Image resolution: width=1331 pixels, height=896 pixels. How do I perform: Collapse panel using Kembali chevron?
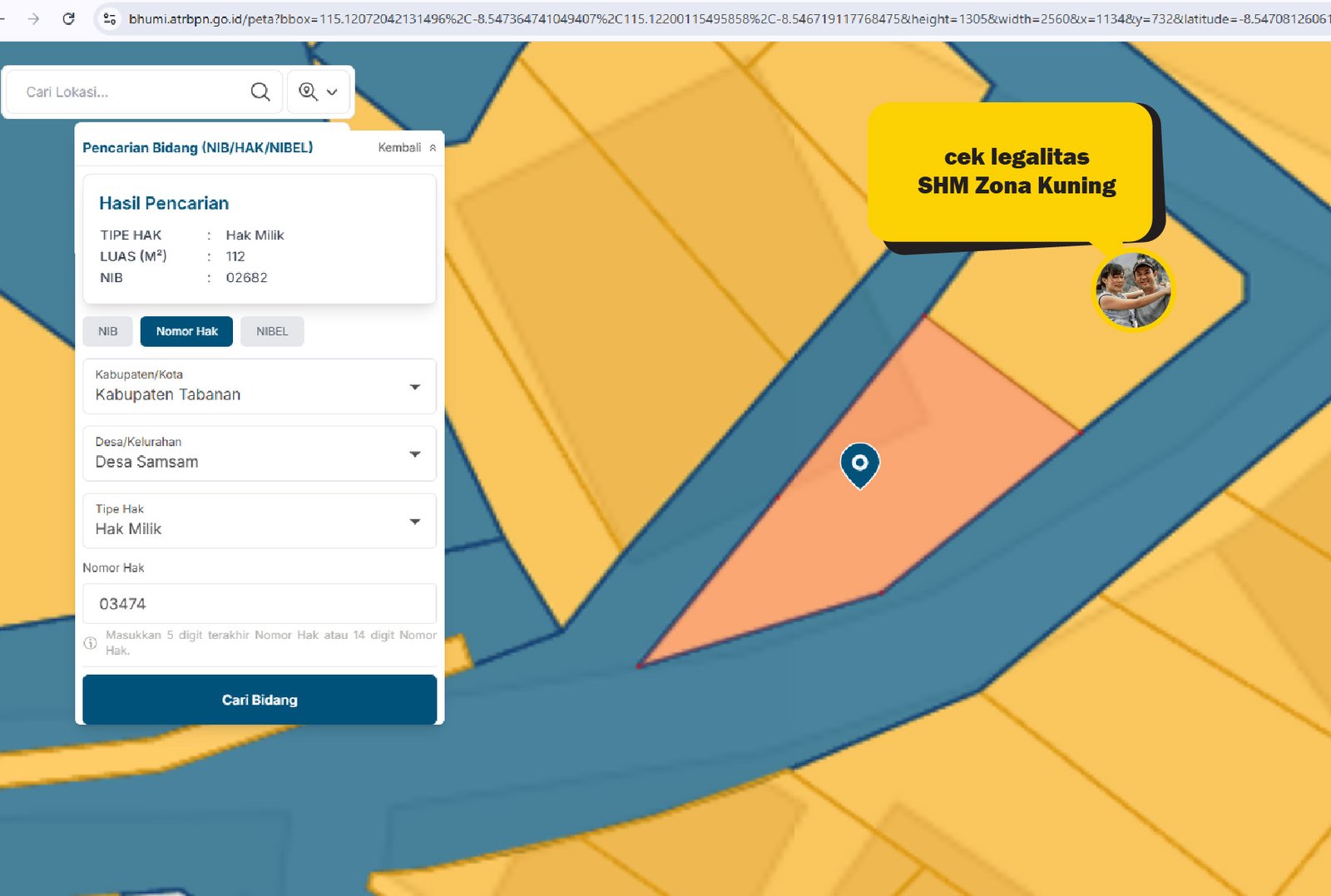click(433, 148)
